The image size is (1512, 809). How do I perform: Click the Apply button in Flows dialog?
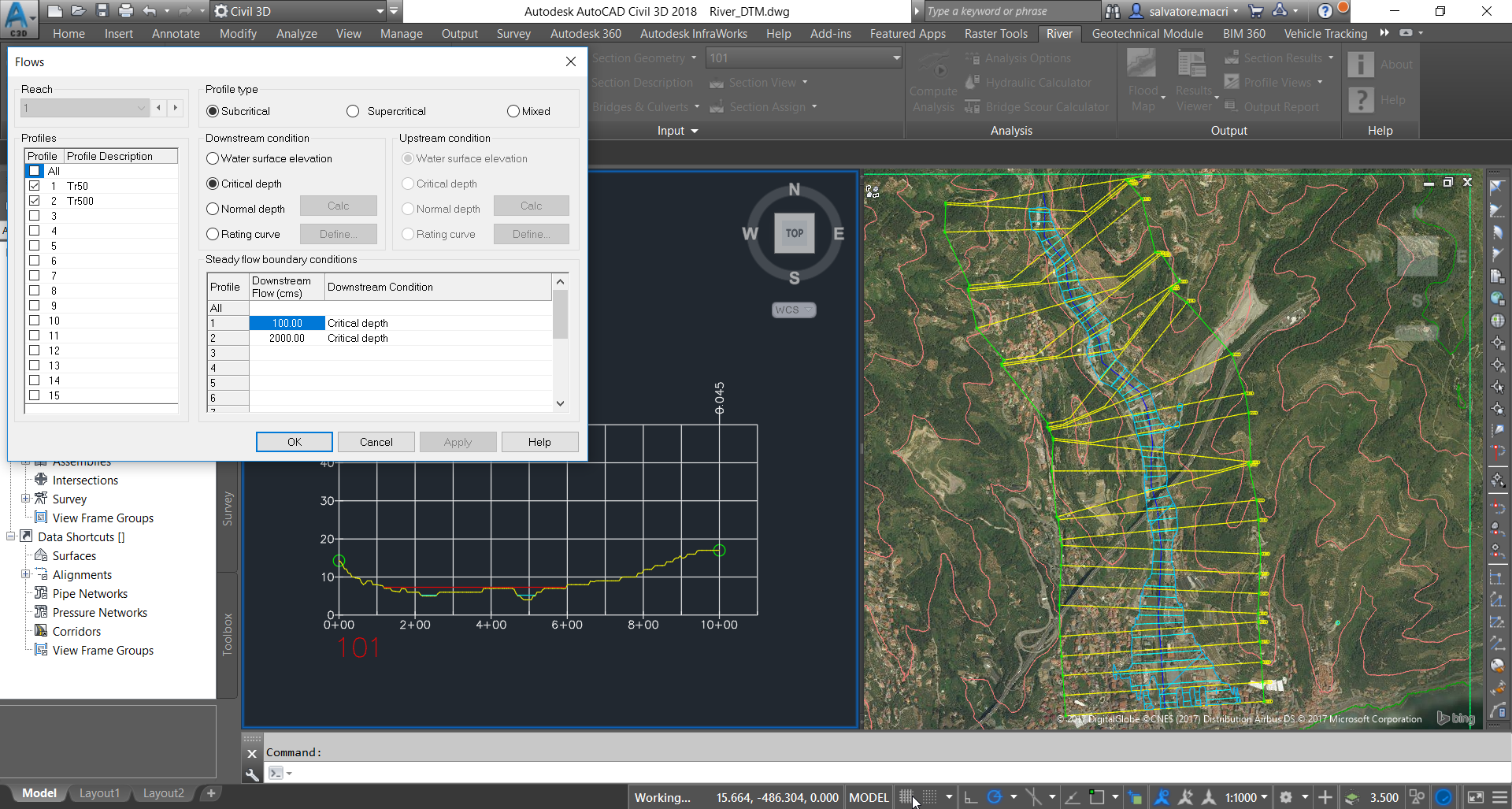458,441
